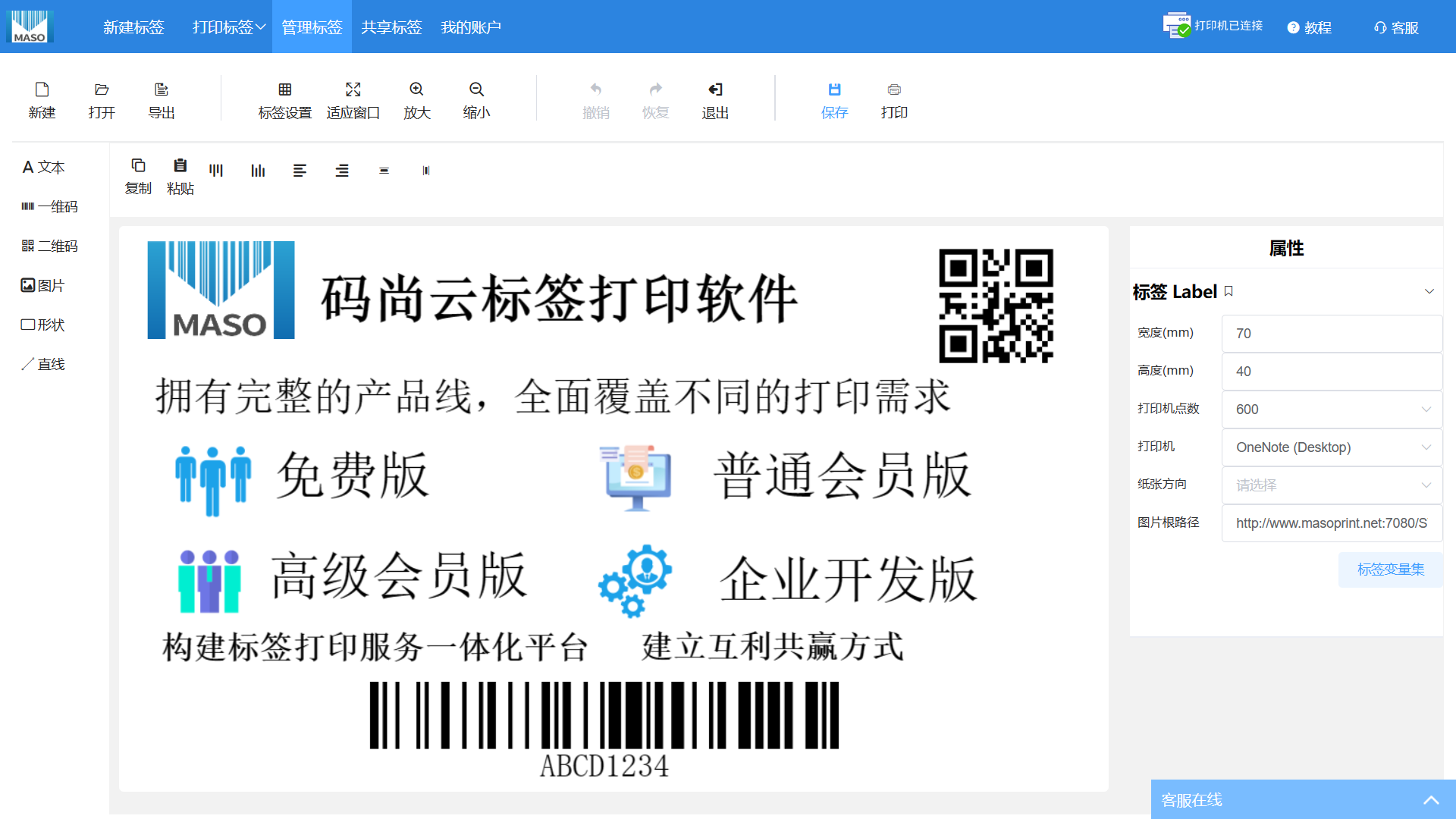Create a new label with 新建
1456x819 pixels.
pos(42,101)
